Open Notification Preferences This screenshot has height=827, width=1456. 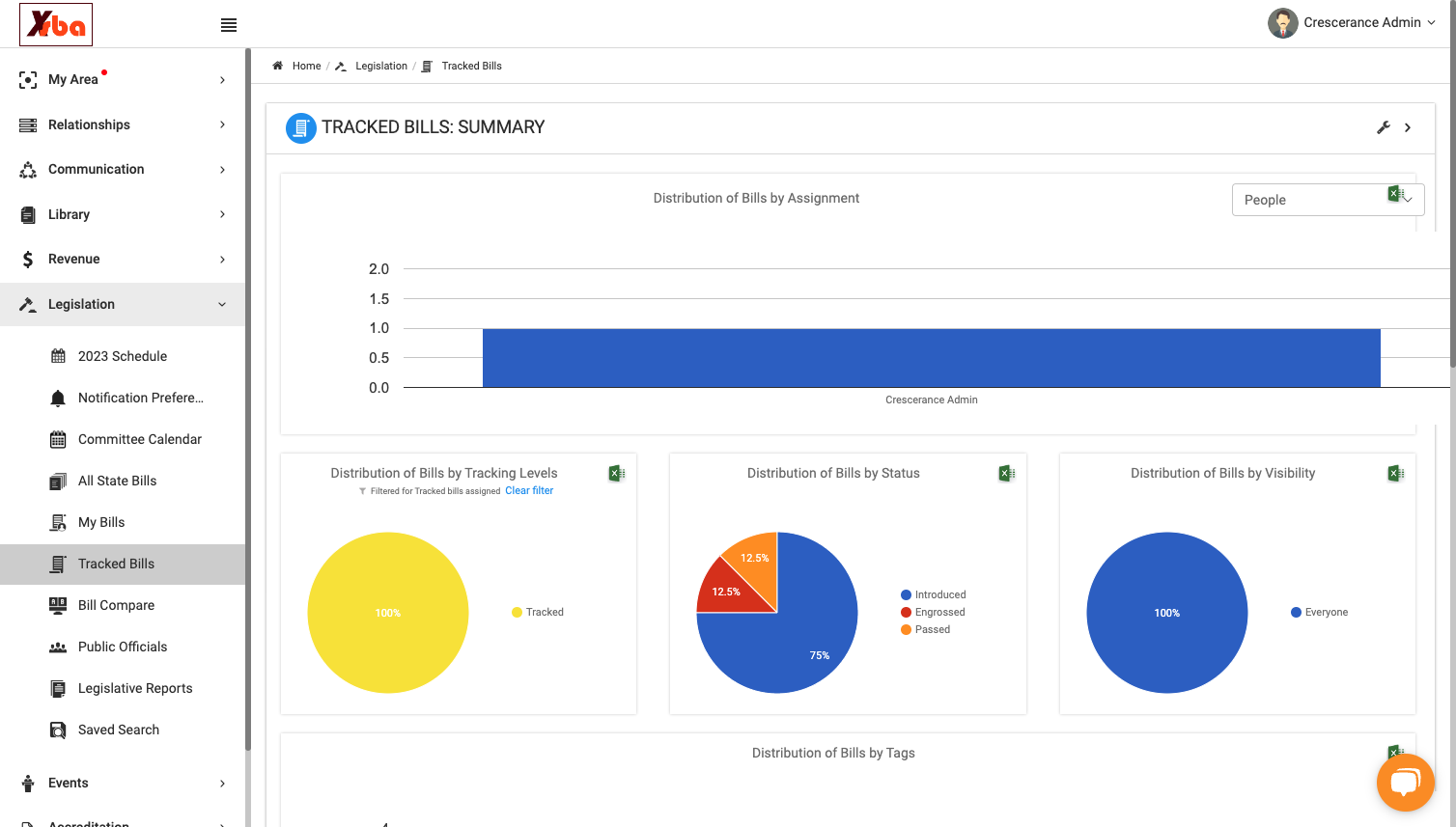pyautogui.click(x=141, y=398)
